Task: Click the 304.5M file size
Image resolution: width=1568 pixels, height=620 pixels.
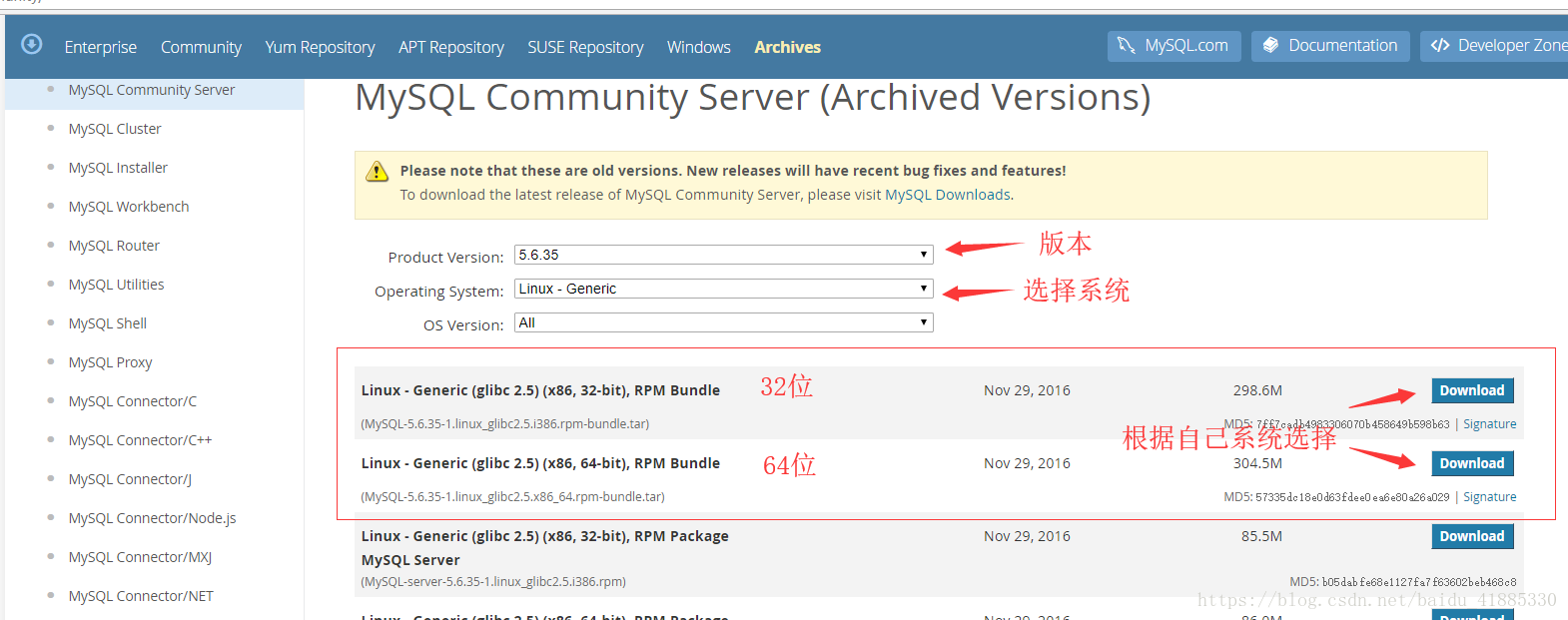Action: (x=1257, y=463)
